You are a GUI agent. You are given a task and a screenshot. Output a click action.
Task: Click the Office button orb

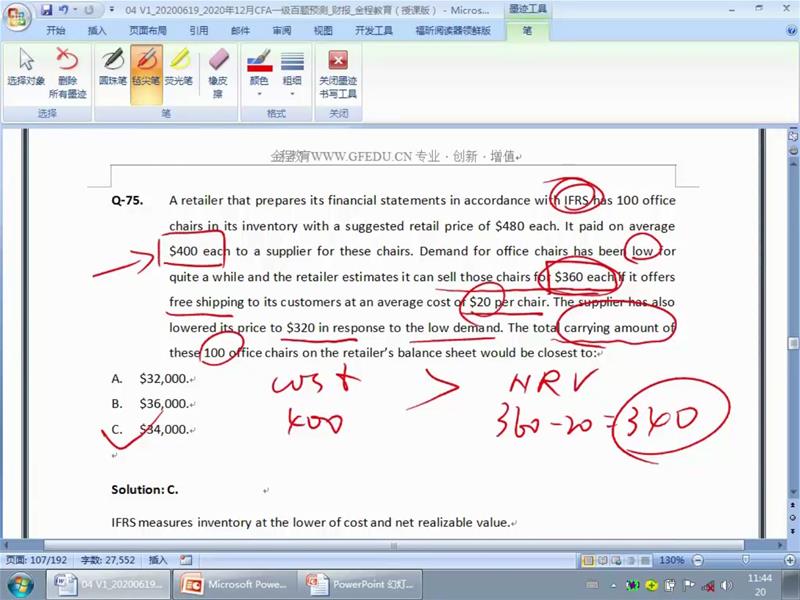pyautogui.click(x=17, y=17)
